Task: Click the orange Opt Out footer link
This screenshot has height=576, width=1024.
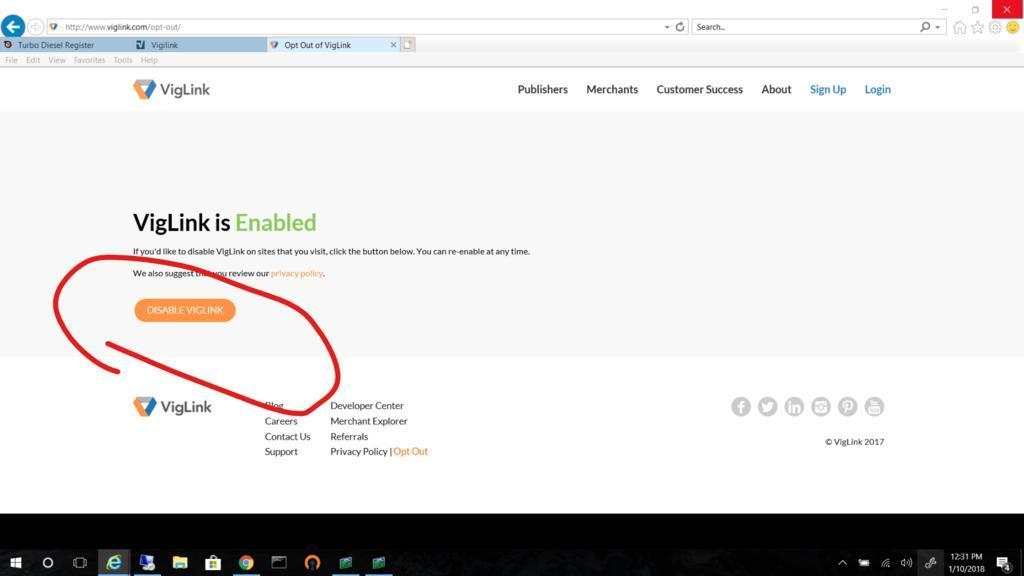Action: click(410, 451)
